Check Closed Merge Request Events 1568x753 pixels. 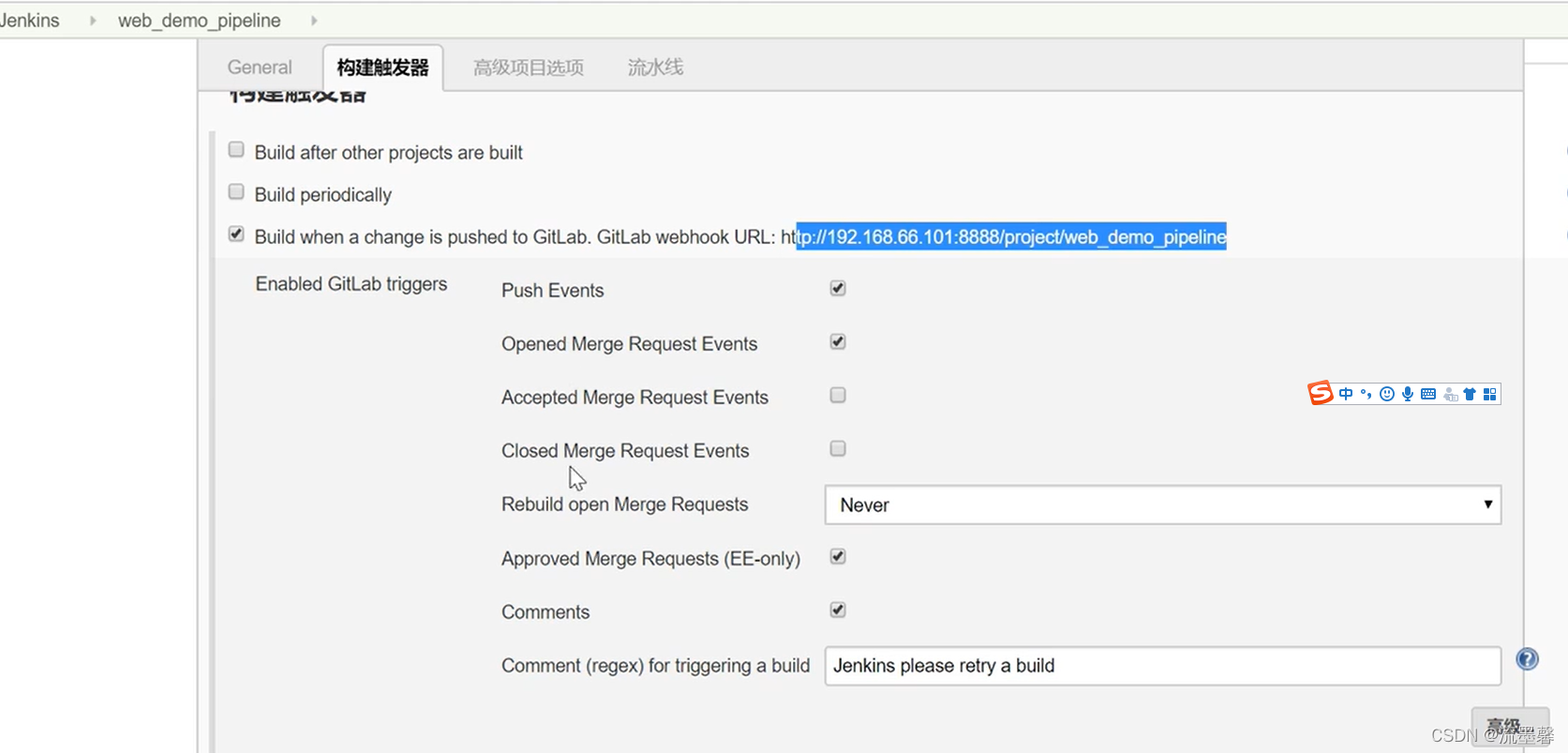(x=838, y=448)
